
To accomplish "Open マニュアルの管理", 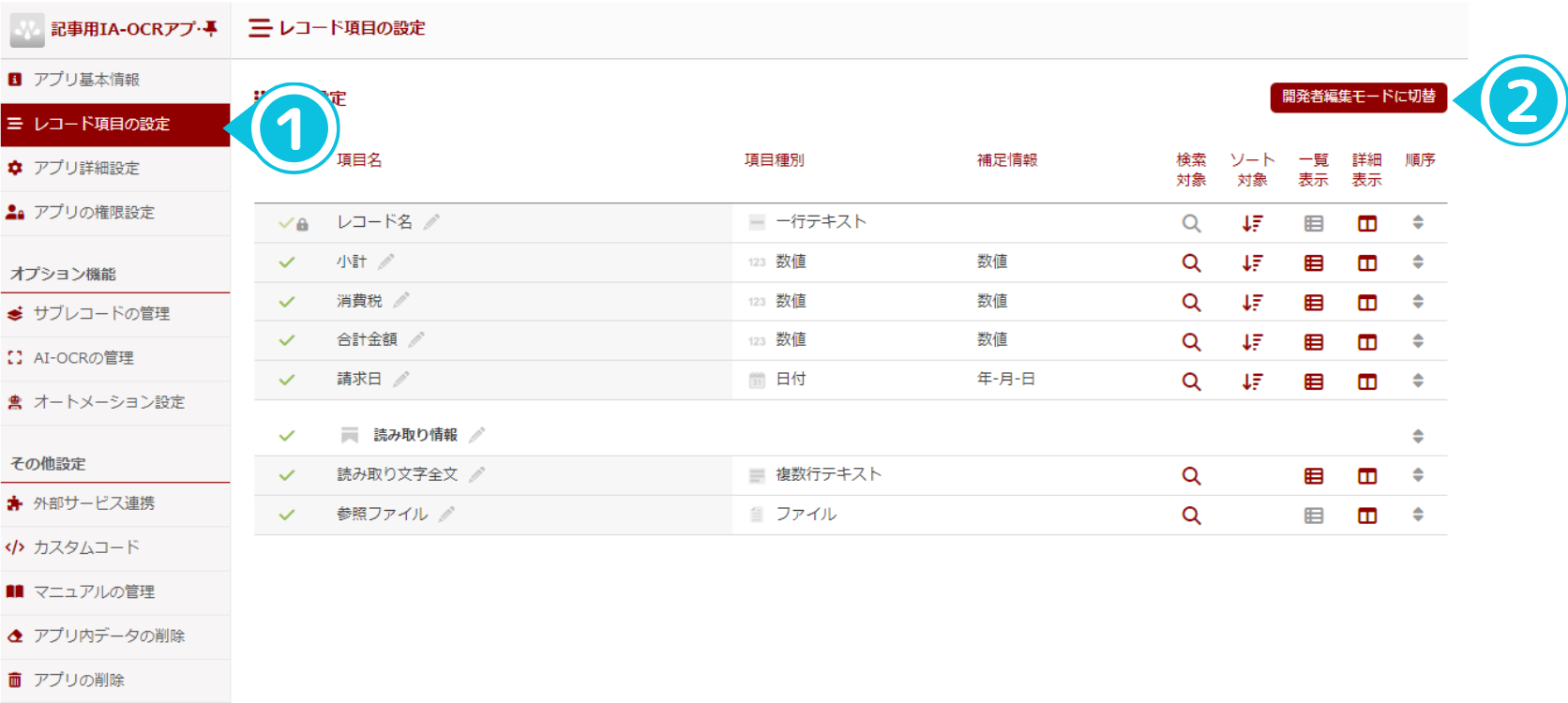I will coord(114,591).
